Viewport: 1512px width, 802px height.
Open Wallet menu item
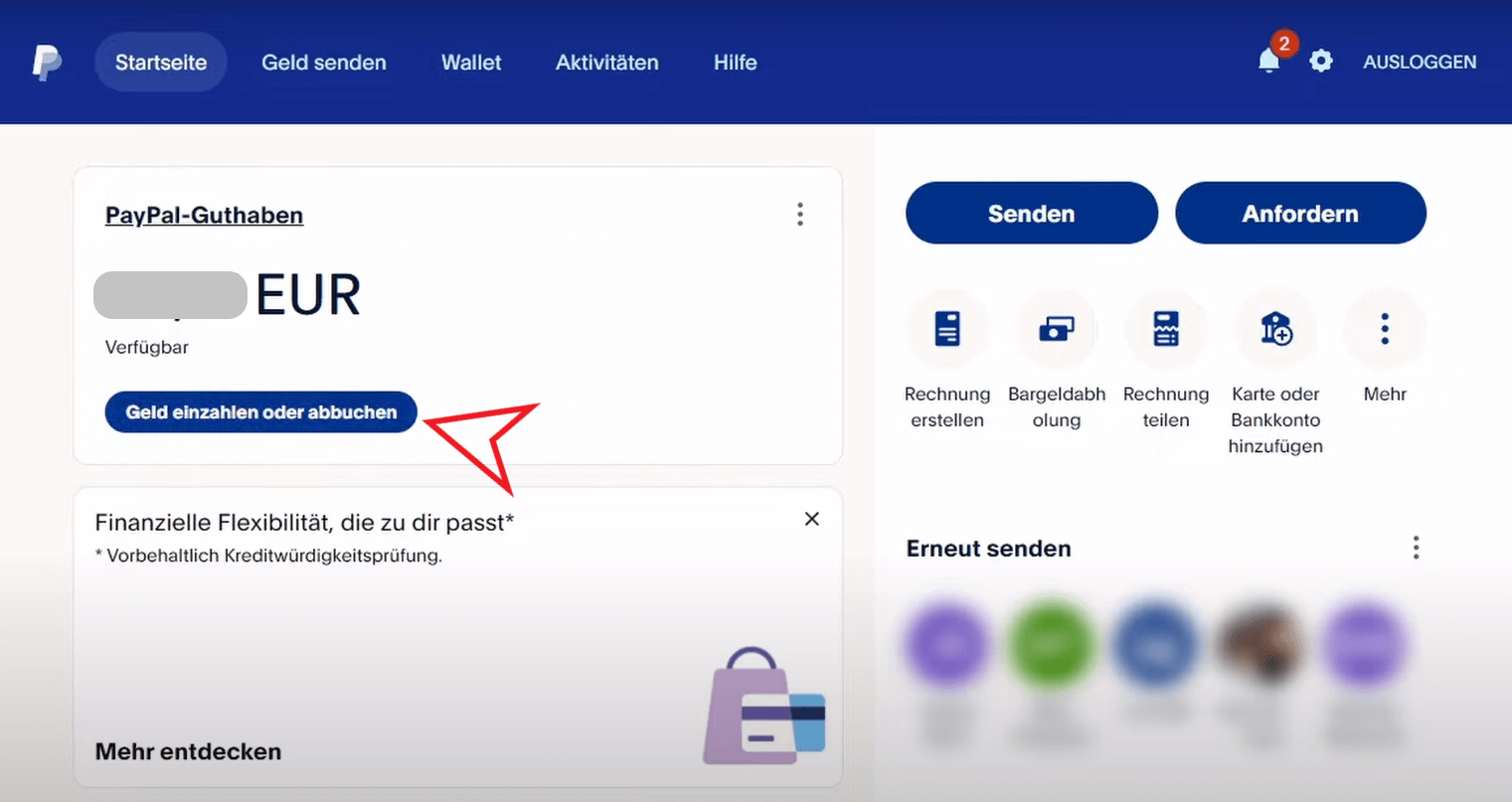(x=471, y=63)
